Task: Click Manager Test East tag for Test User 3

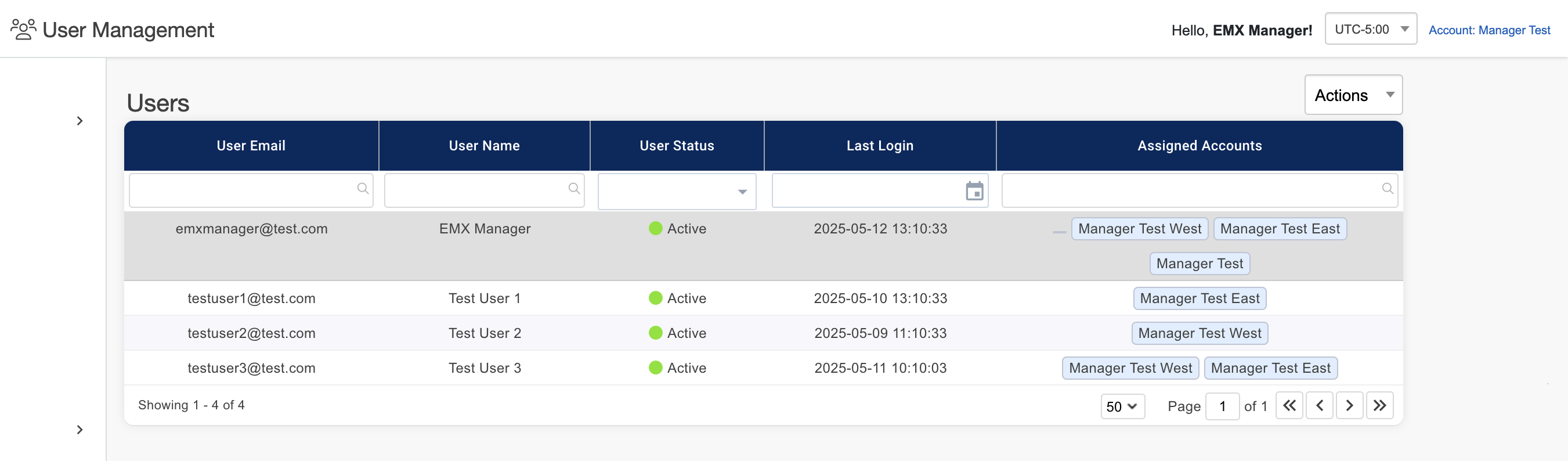Action: 1270,368
